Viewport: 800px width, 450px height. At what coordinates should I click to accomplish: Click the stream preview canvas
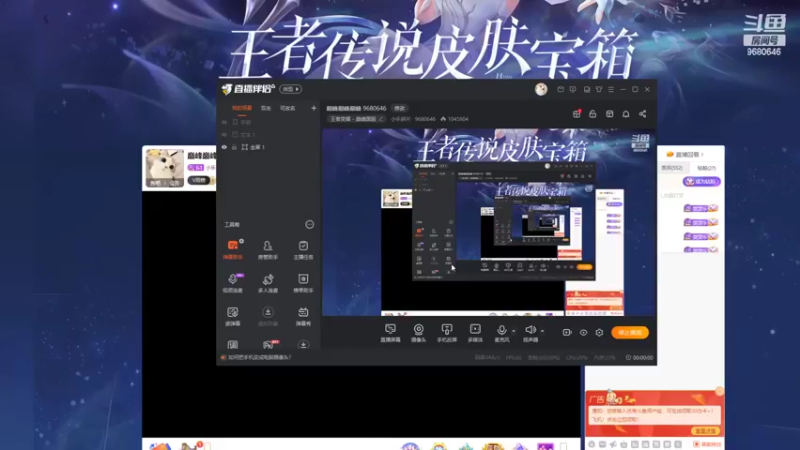489,222
